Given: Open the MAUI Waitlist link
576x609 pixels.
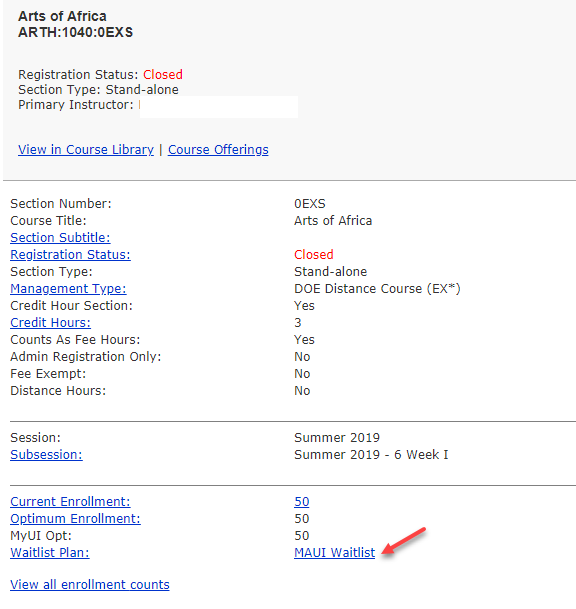Looking at the screenshot, I should (x=334, y=552).
